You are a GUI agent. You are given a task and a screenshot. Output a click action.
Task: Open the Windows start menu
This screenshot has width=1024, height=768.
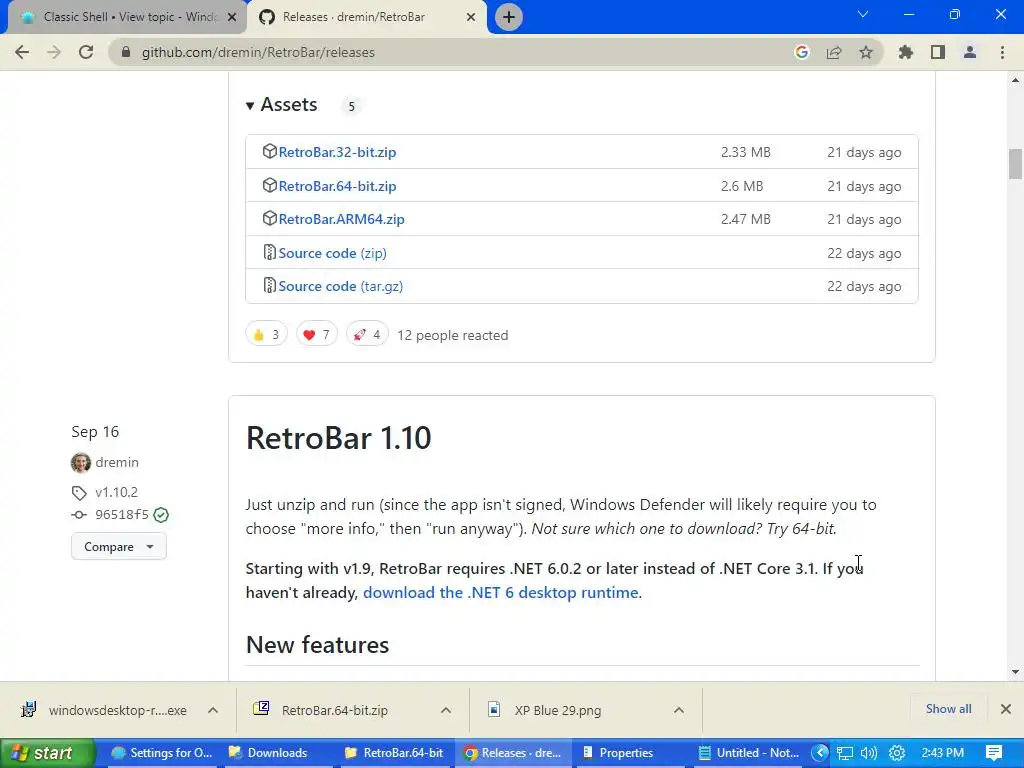[x=46, y=753]
